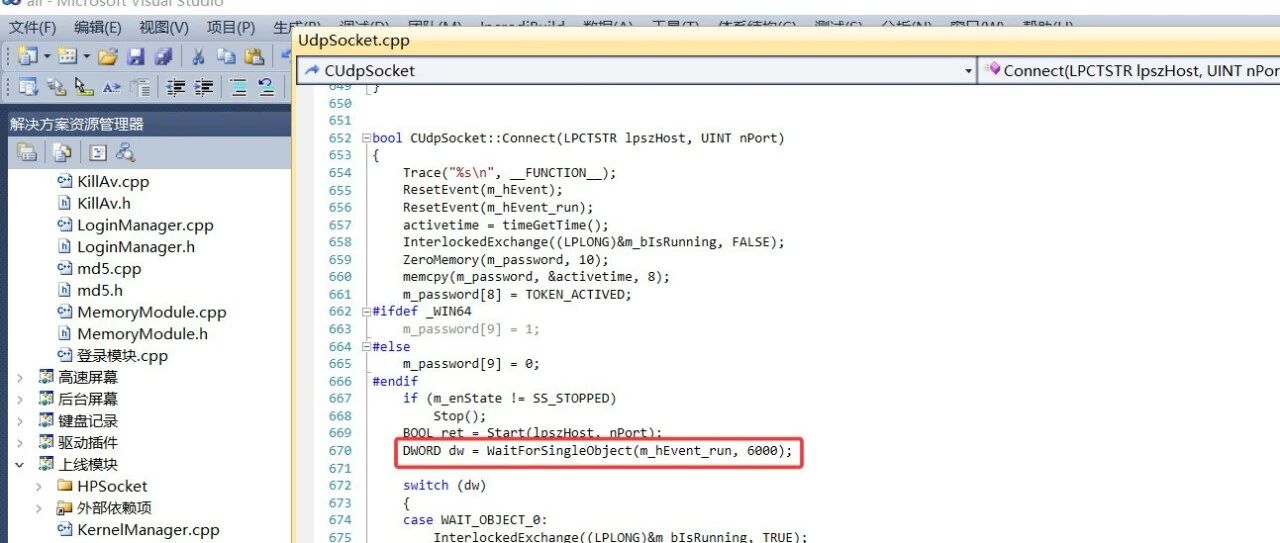Open the 编辑(E) menu
The image size is (1280, 543).
coord(98,27)
